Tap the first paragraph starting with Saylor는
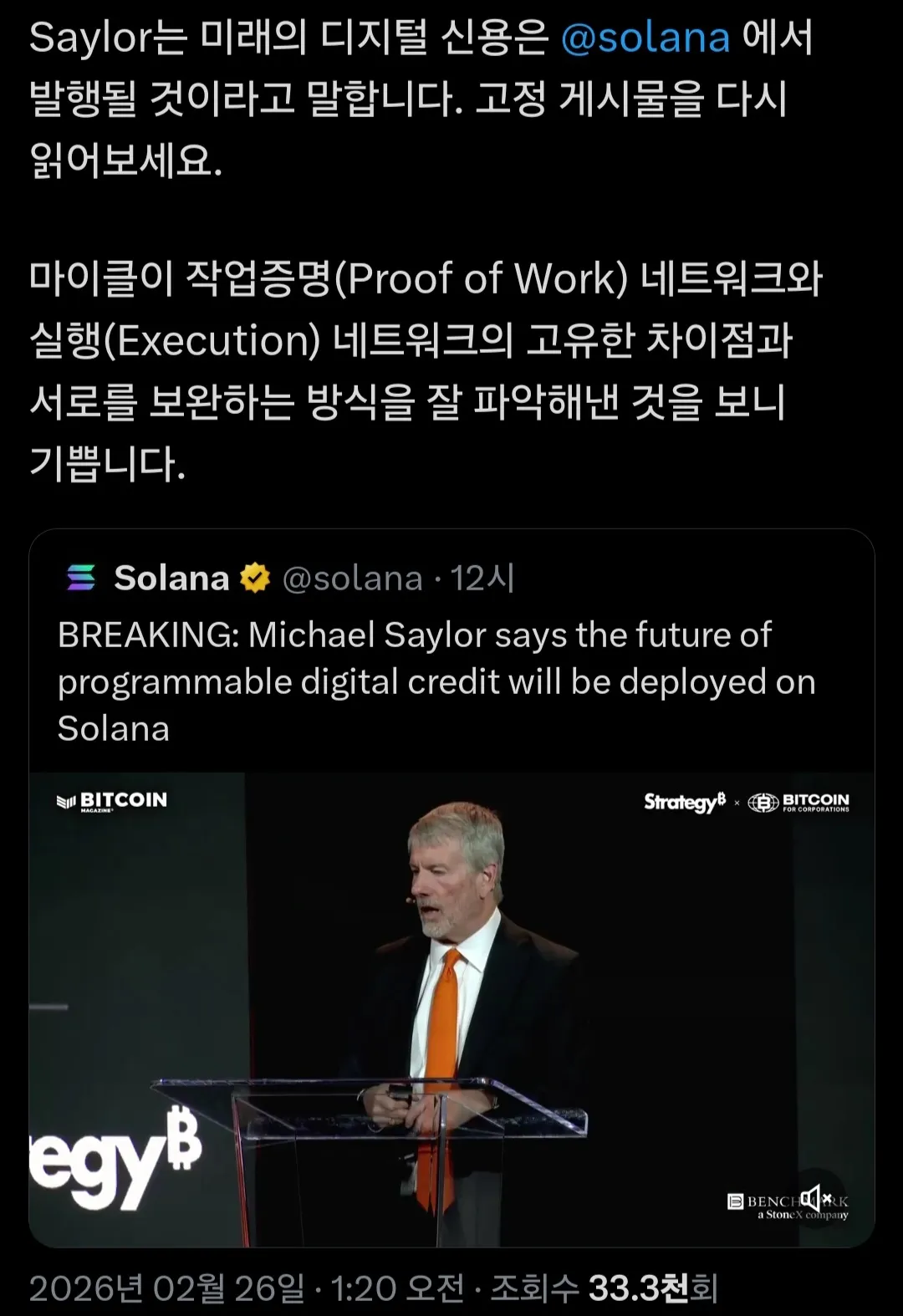 [x=421, y=99]
